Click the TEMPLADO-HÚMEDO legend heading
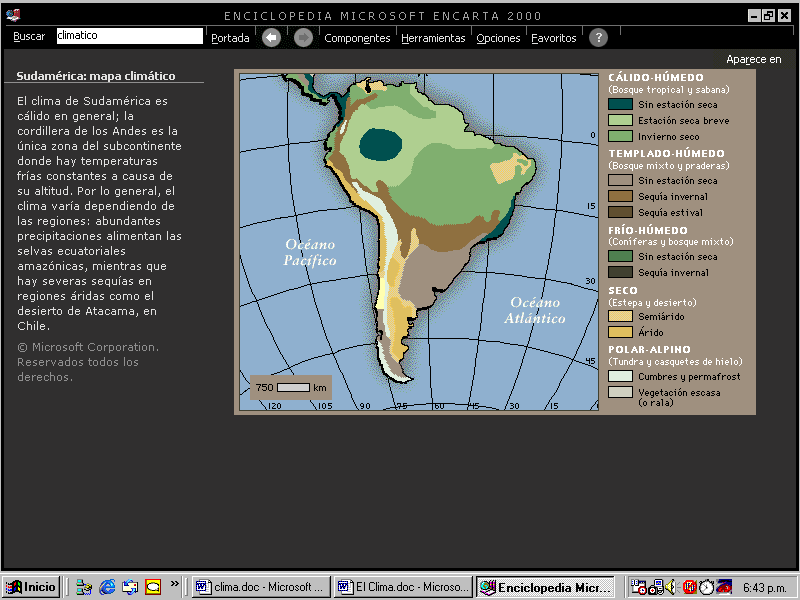 pos(666,154)
